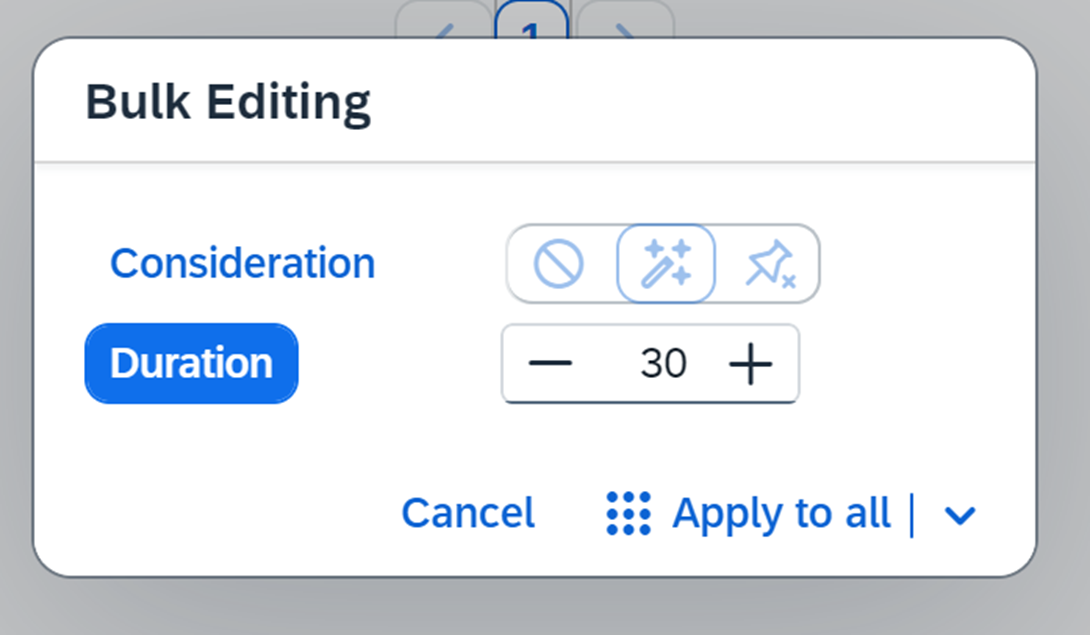Choose the unpin consideration icon
Image resolution: width=1090 pixels, height=635 pixels.
point(770,264)
